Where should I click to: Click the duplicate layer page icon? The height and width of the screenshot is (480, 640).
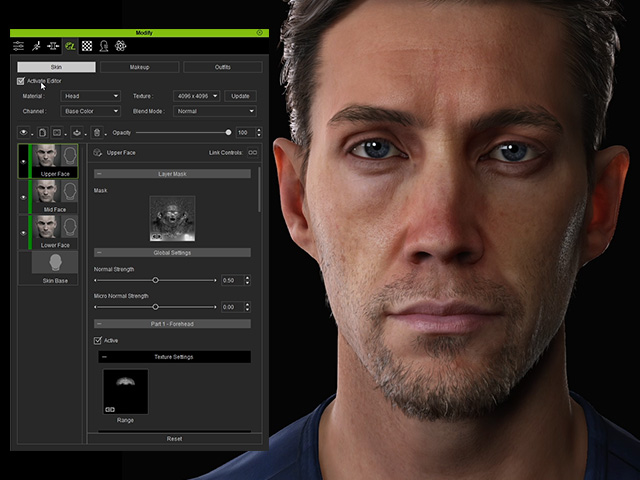(x=41, y=132)
